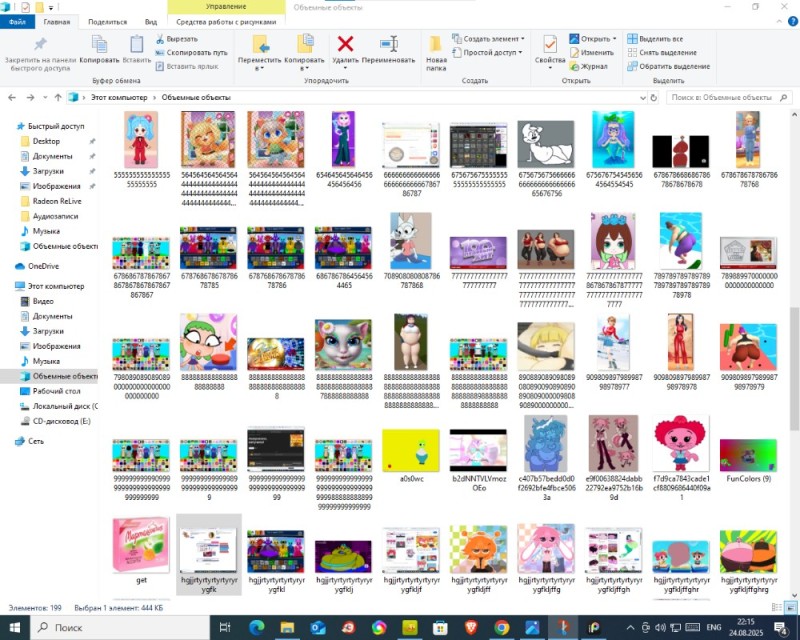800x640 pixels.
Task: Open Microsoft Edge from the taskbar
Action: click(x=257, y=627)
